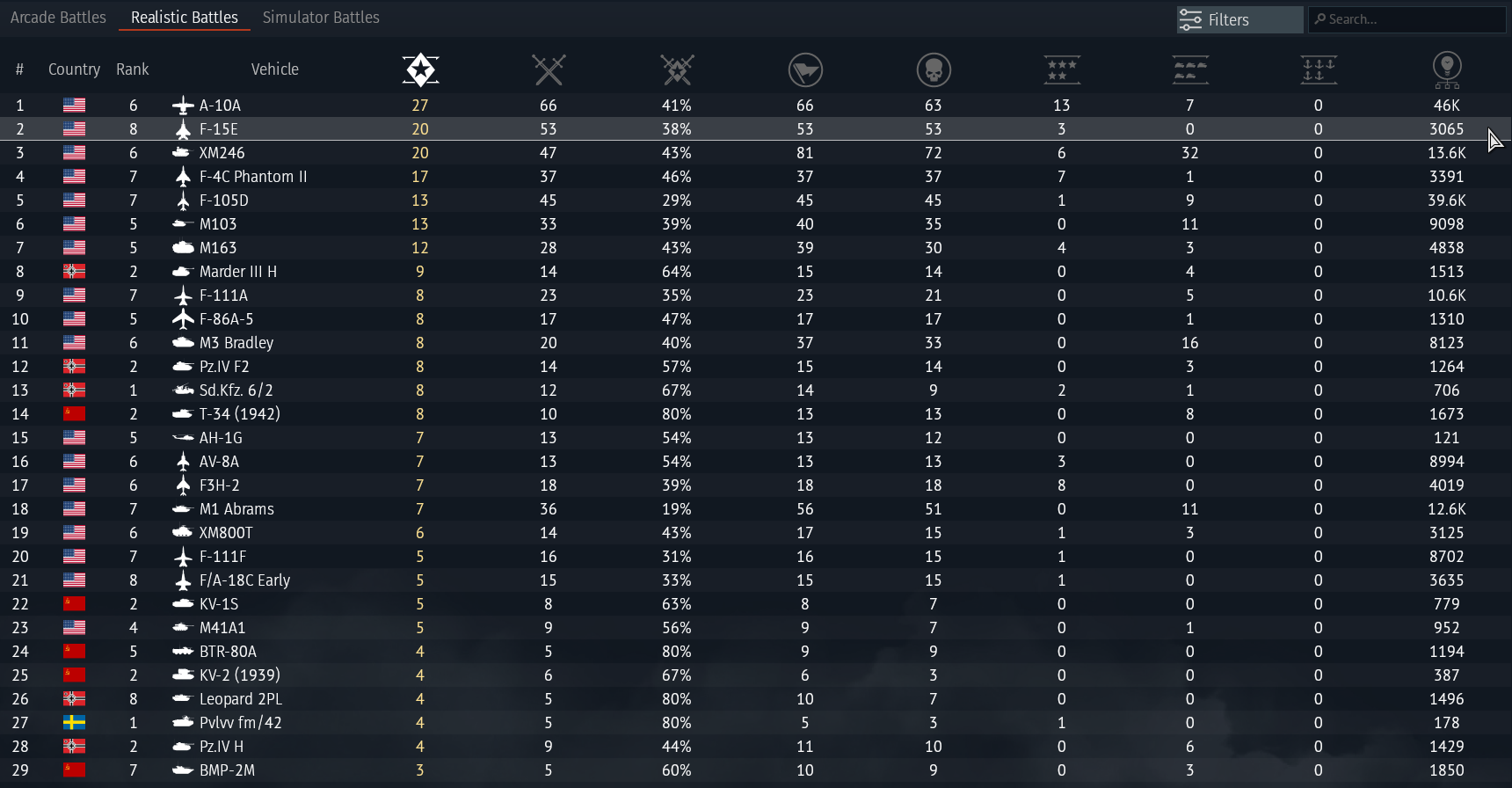The width and height of the screenshot is (1512, 788).
Task: Click the XM246 vehicle icon
Action: coord(182,152)
